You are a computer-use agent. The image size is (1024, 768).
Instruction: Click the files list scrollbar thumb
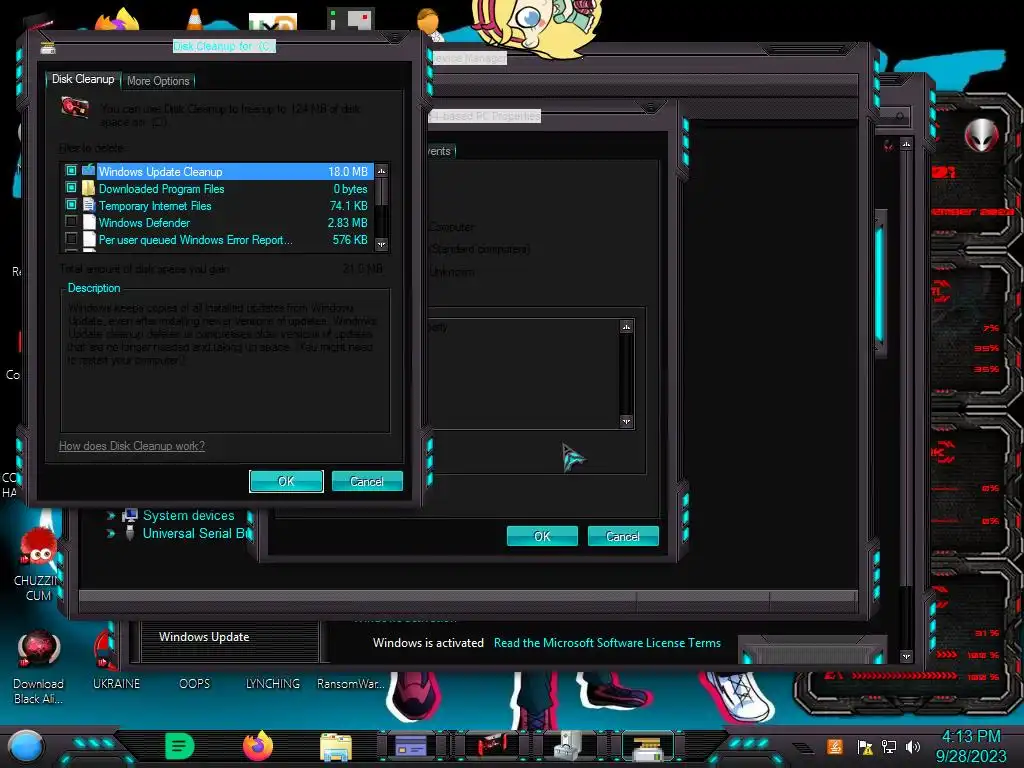click(381, 192)
